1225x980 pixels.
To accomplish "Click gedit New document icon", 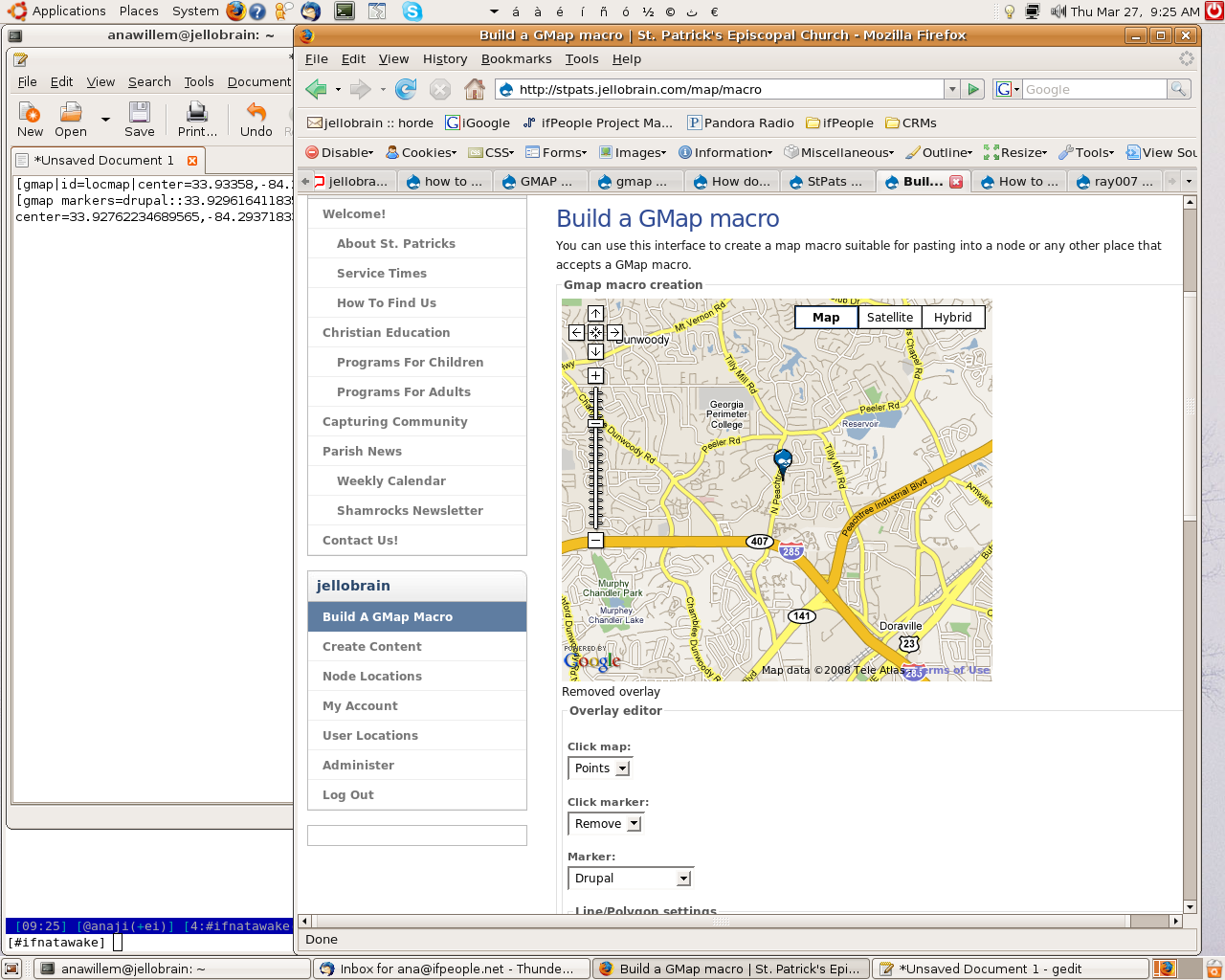I will click(x=30, y=119).
